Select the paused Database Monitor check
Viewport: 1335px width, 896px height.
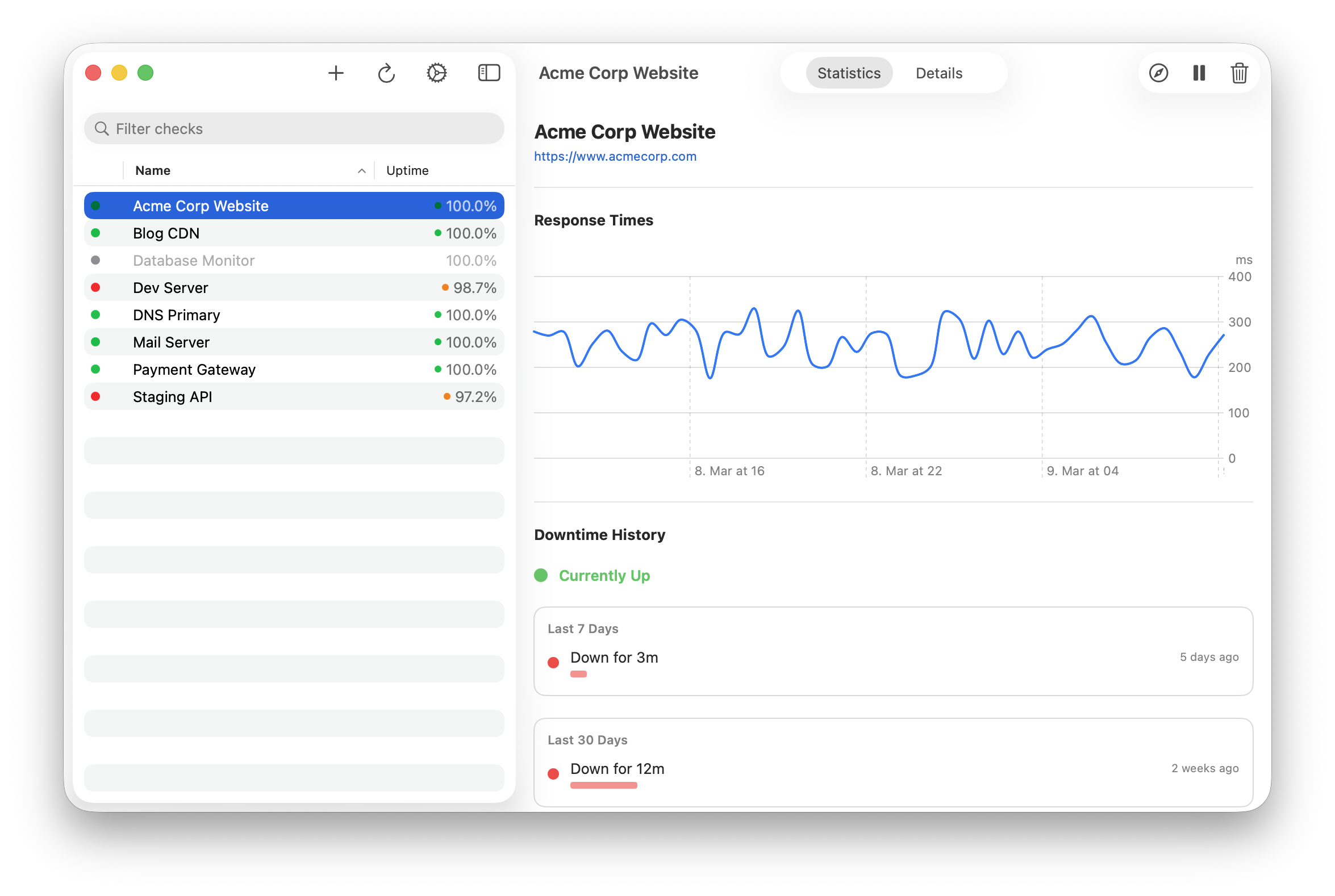193,261
